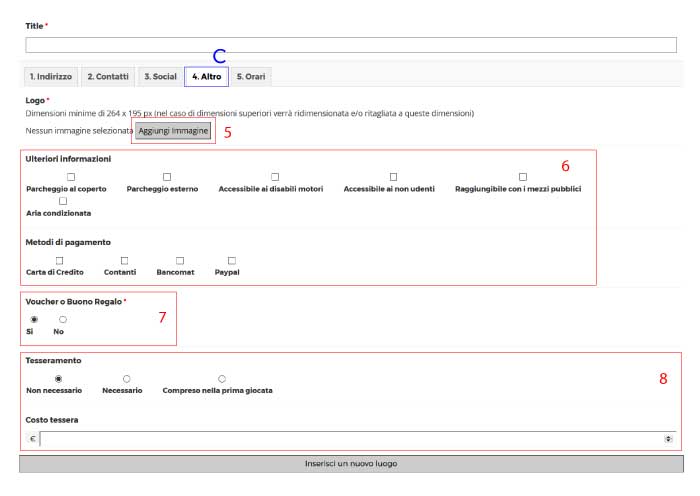Screen dimensions: 700x496
Task: Pick Compreso nella prima giocata option
Action: (x=222, y=379)
